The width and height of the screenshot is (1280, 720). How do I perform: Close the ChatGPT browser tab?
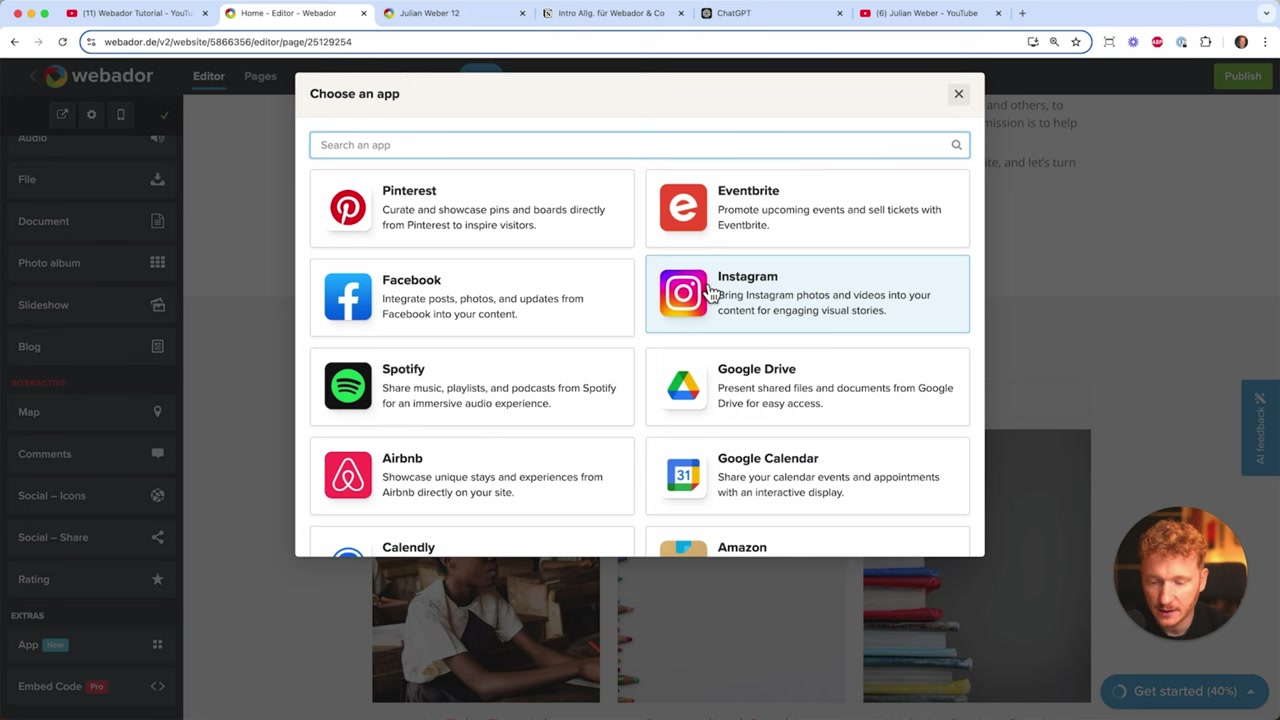pyautogui.click(x=841, y=13)
